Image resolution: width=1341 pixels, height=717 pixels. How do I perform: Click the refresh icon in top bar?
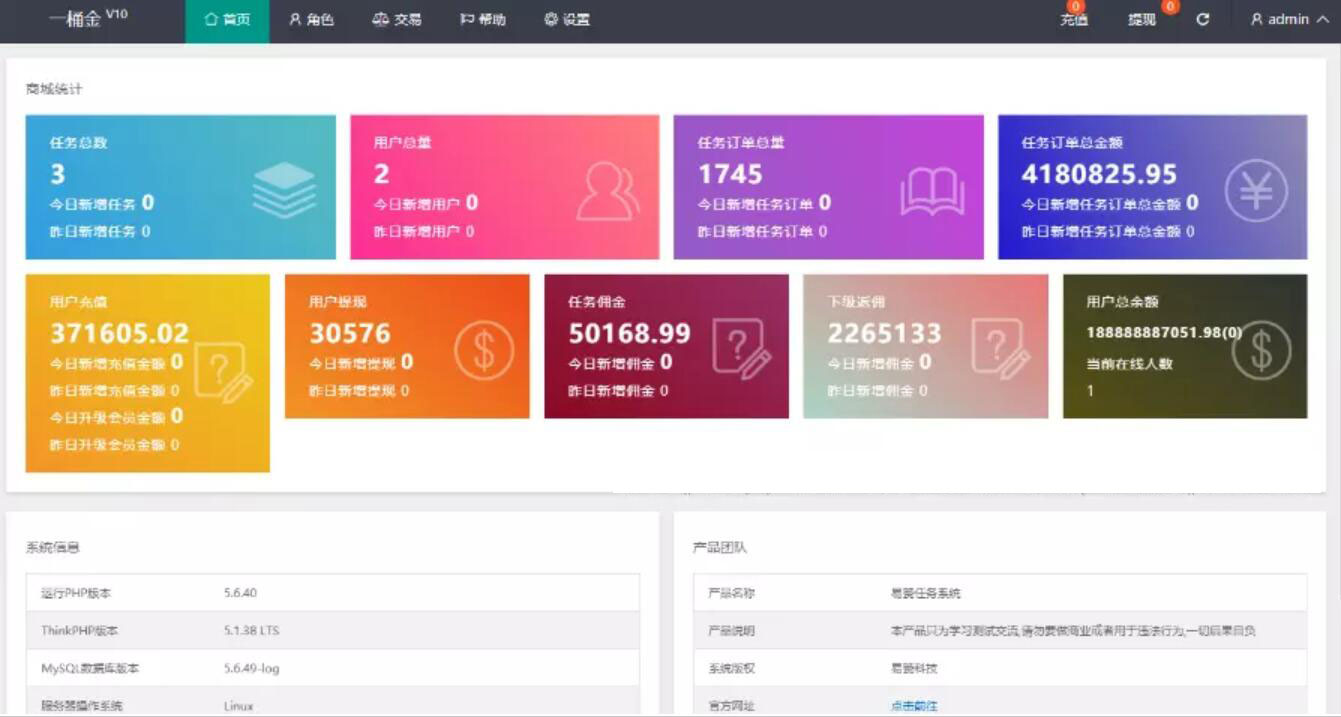(x=1203, y=19)
